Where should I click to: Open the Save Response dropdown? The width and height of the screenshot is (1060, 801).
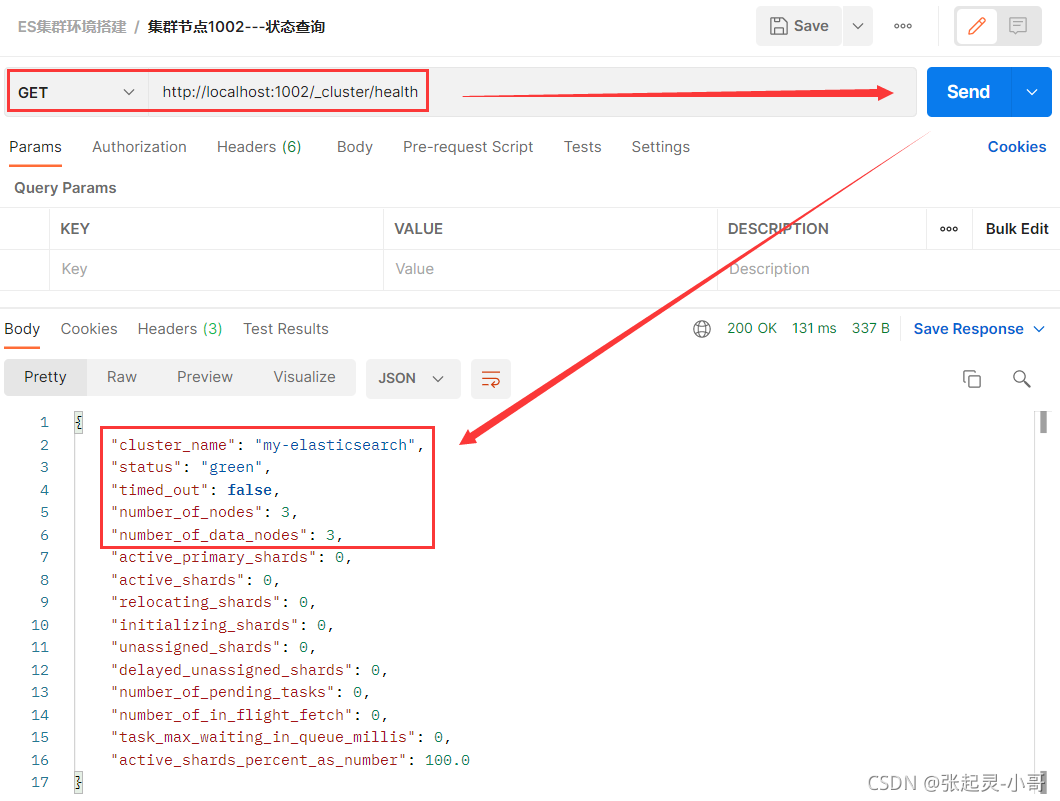point(979,329)
